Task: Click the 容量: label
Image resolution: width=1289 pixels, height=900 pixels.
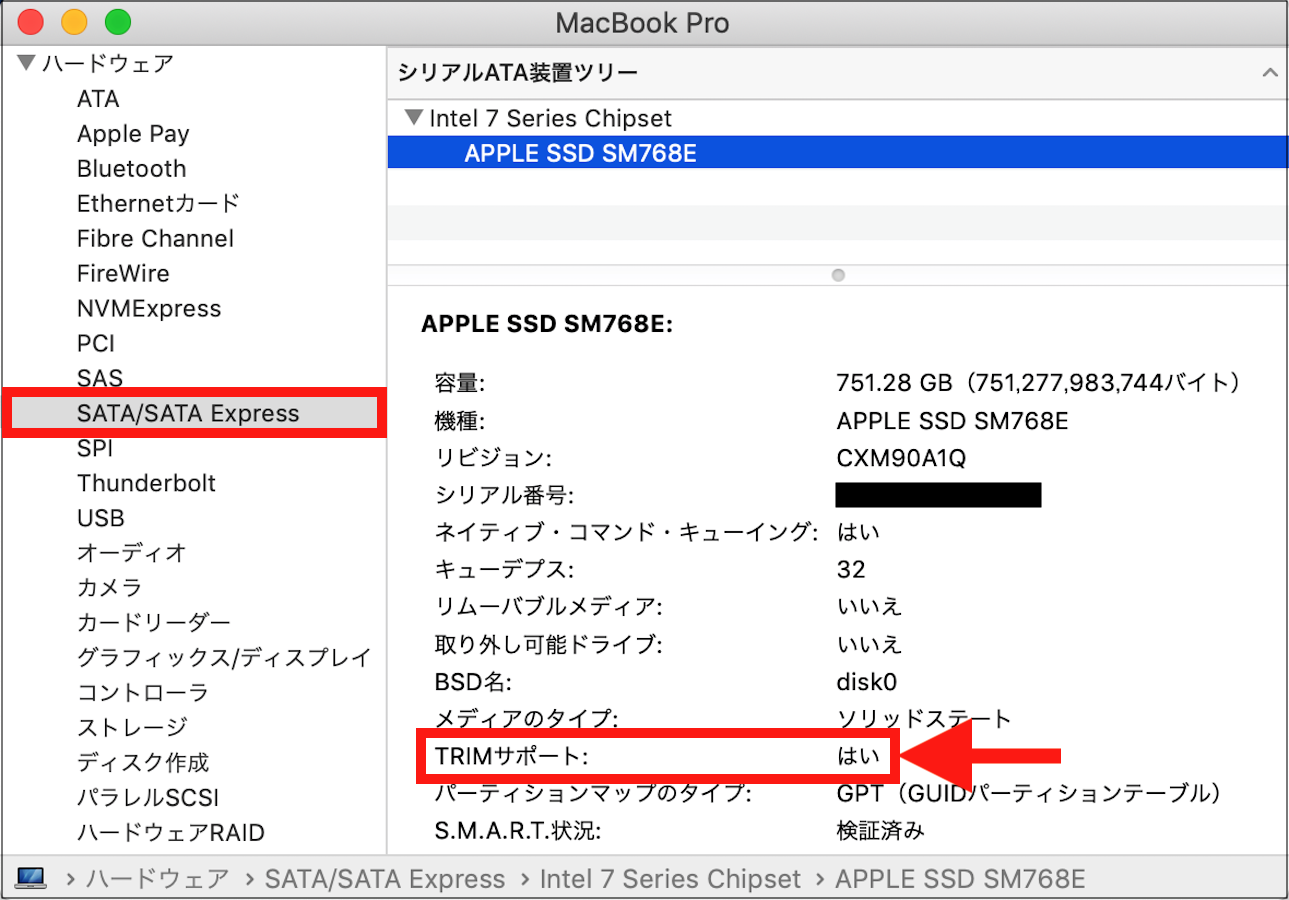Action: pos(460,382)
